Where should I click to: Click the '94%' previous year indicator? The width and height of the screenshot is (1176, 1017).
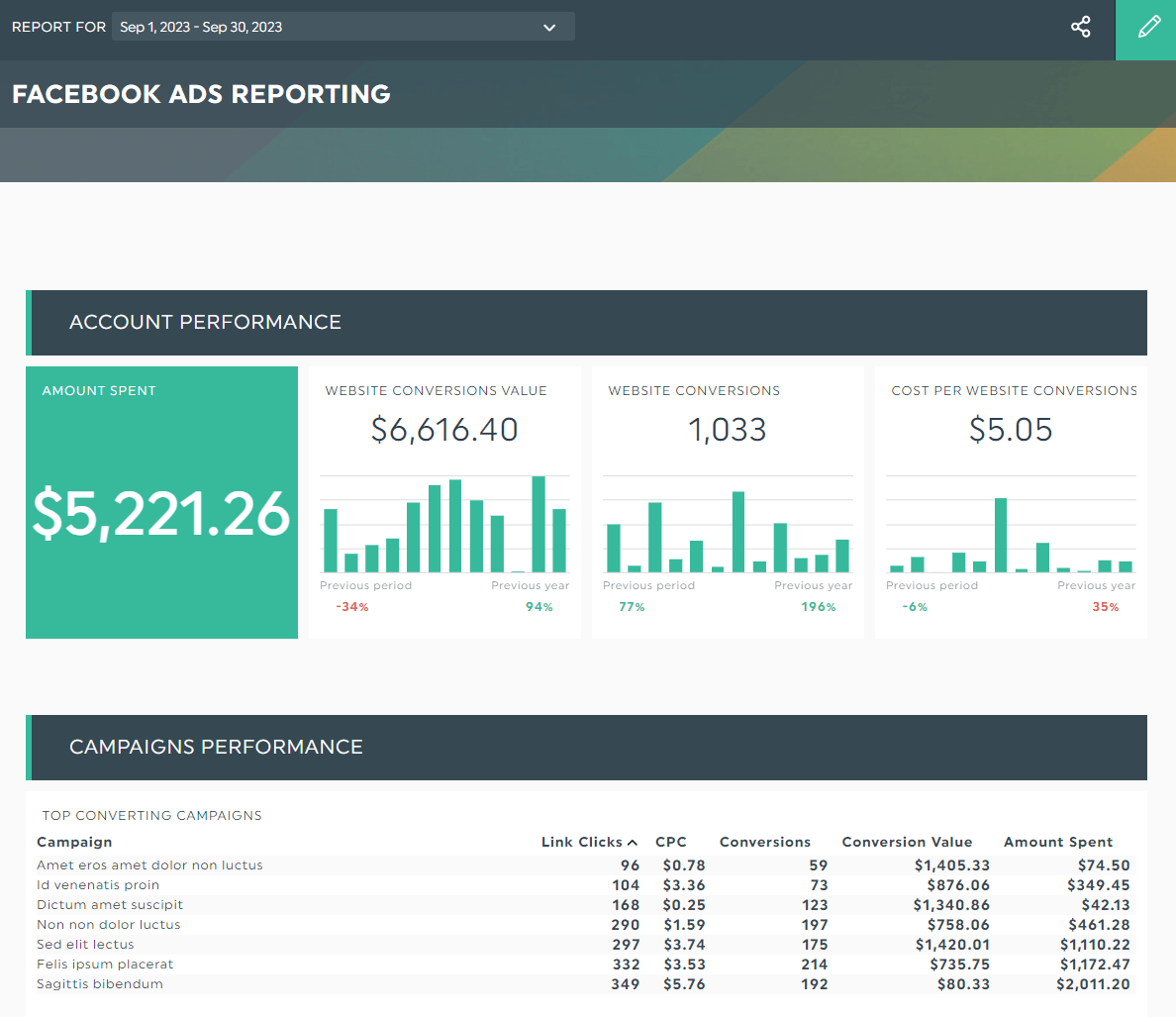pos(539,606)
